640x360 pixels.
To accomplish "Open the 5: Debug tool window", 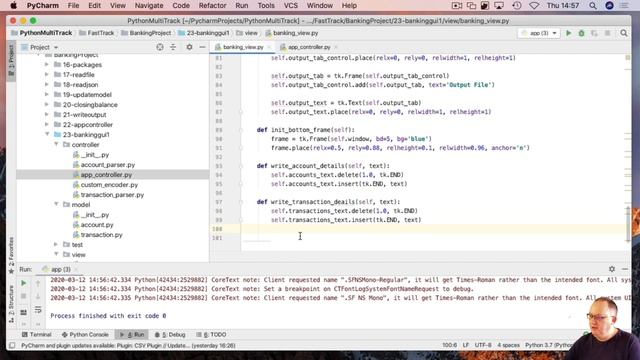I will point(170,334).
